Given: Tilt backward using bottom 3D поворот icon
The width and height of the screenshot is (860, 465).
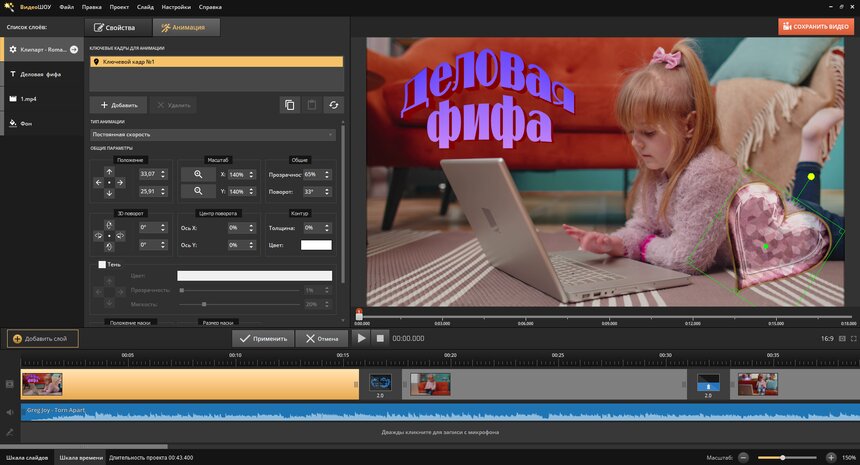Looking at the screenshot, I should point(109,247).
